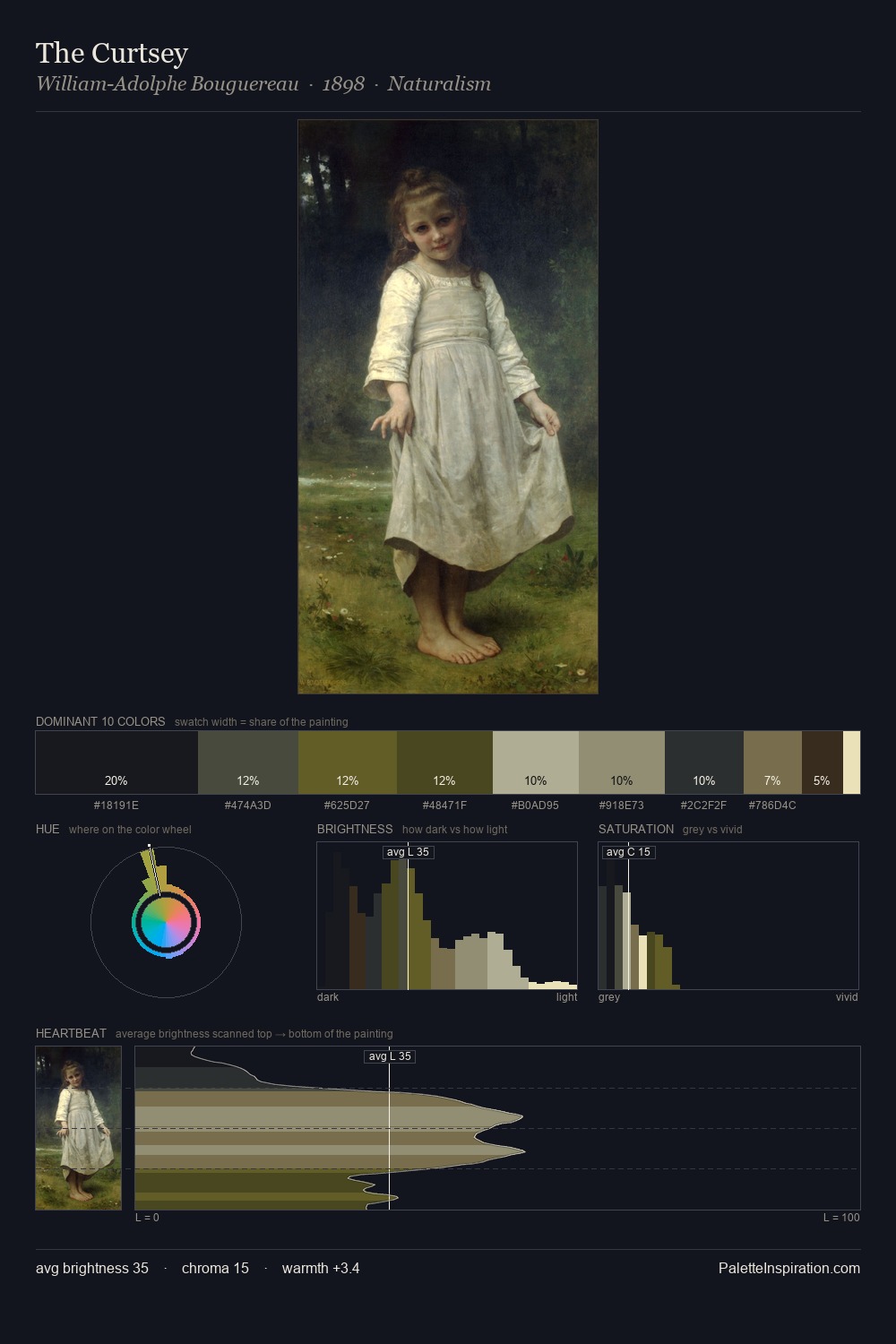Click the 'warmth +3.4' footer stat
896x1344 pixels.
coord(321,1268)
